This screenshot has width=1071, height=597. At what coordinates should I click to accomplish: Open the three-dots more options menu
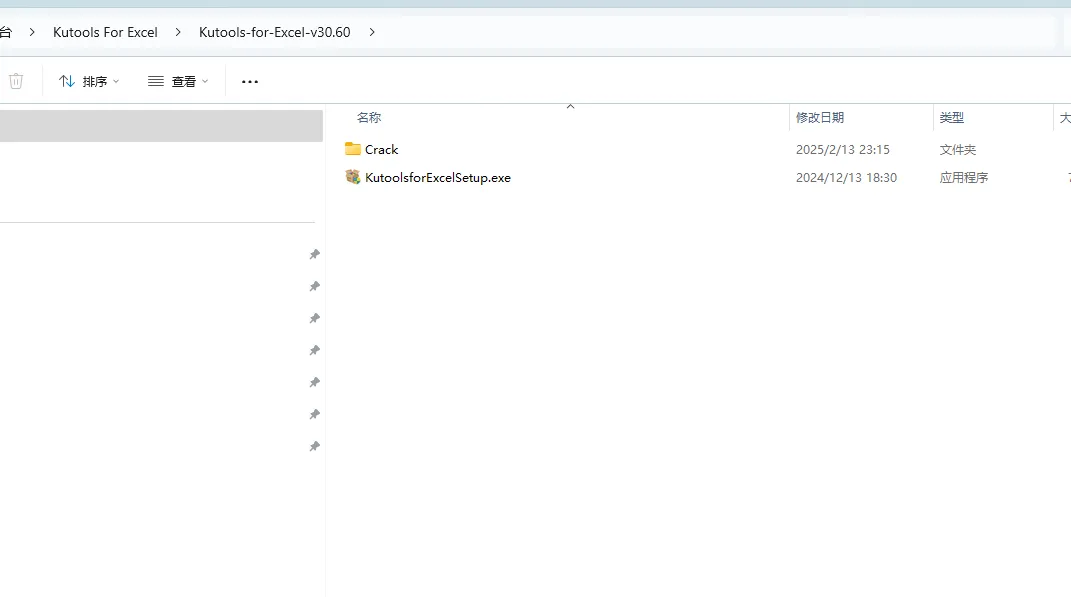(x=250, y=81)
